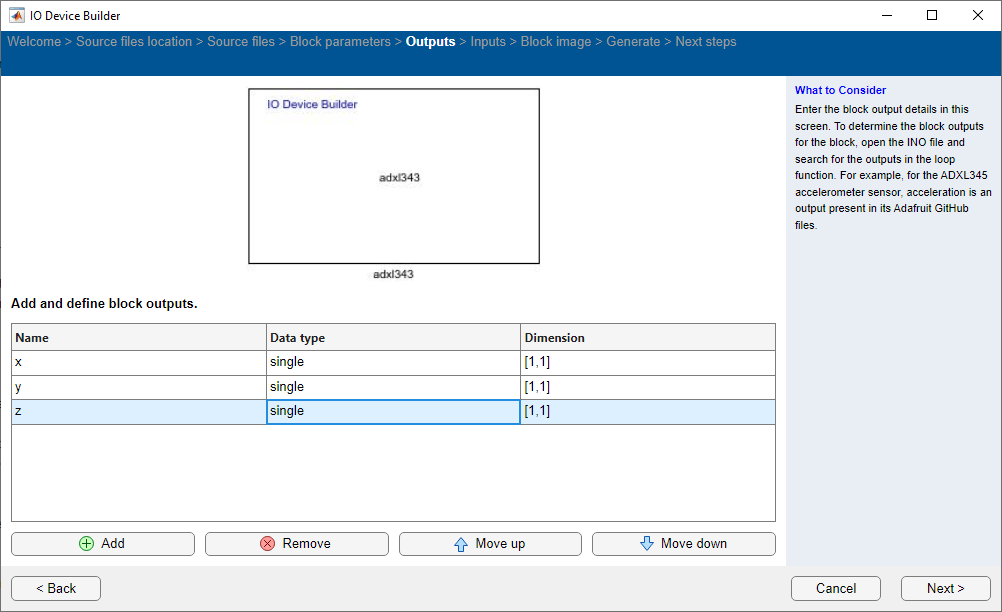Open the data type cell for z
Screen dimensions: 1002x612
pyautogui.click(x=393, y=411)
